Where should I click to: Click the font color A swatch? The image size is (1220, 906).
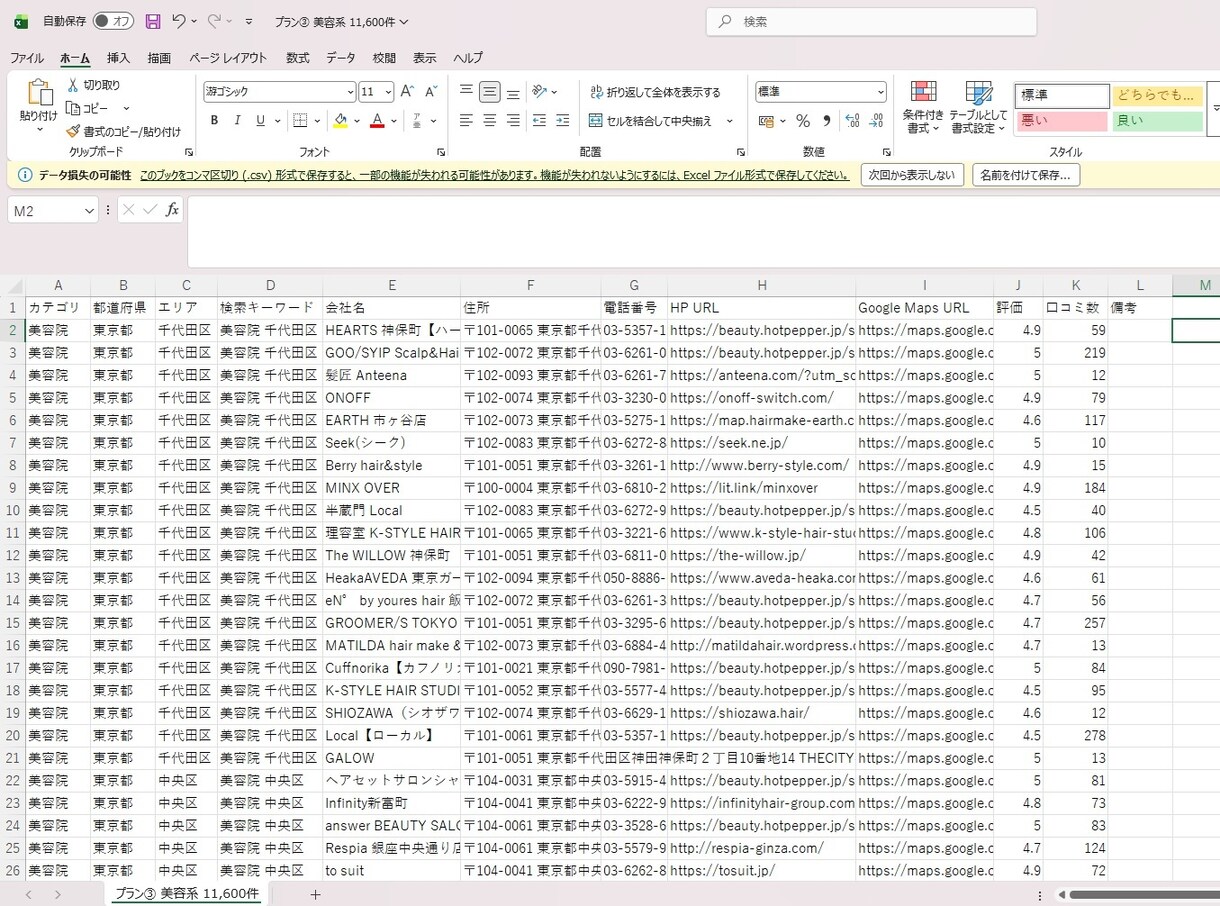click(x=377, y=121)
